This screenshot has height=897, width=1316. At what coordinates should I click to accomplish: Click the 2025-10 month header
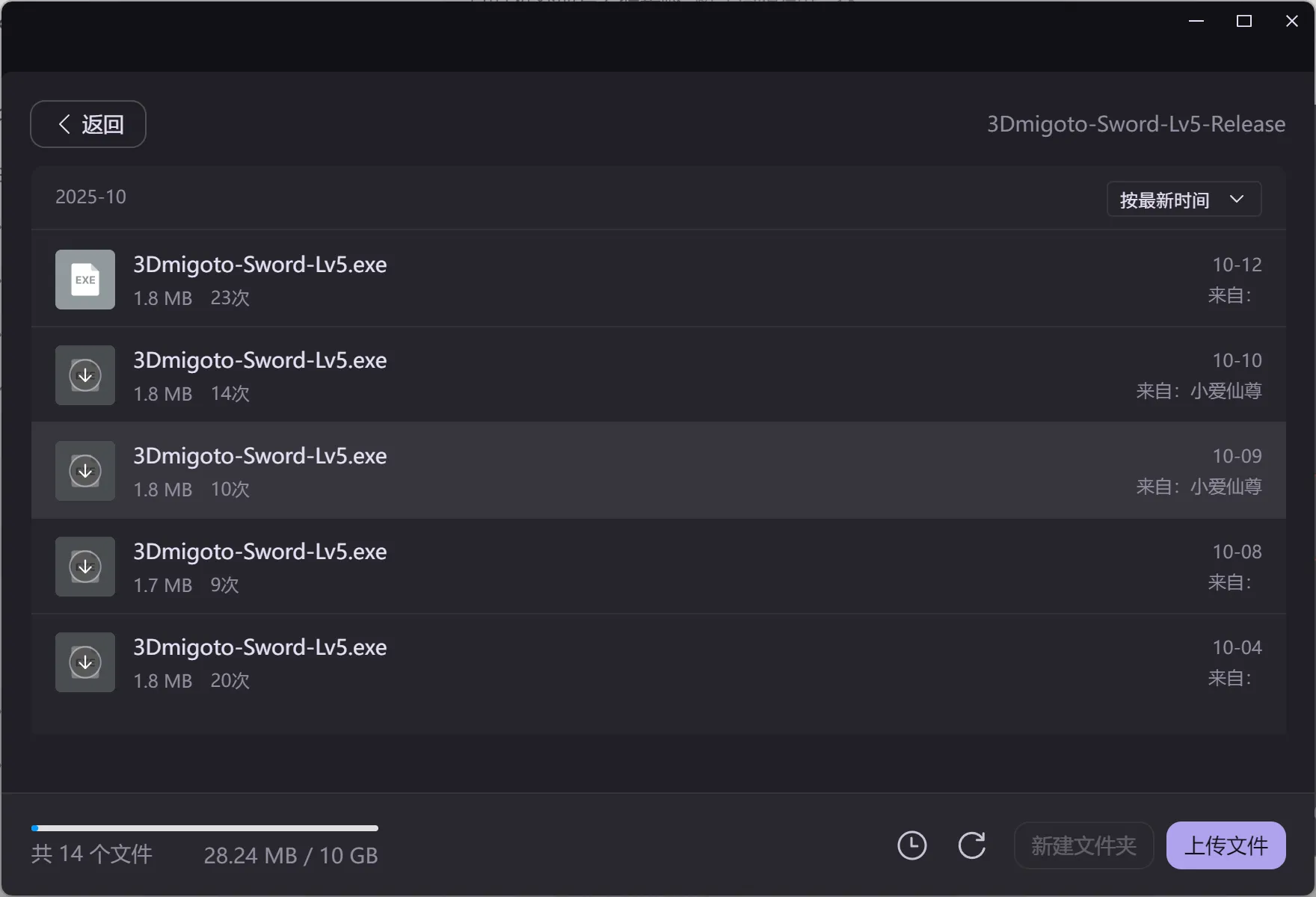click(x=90, y=197)
